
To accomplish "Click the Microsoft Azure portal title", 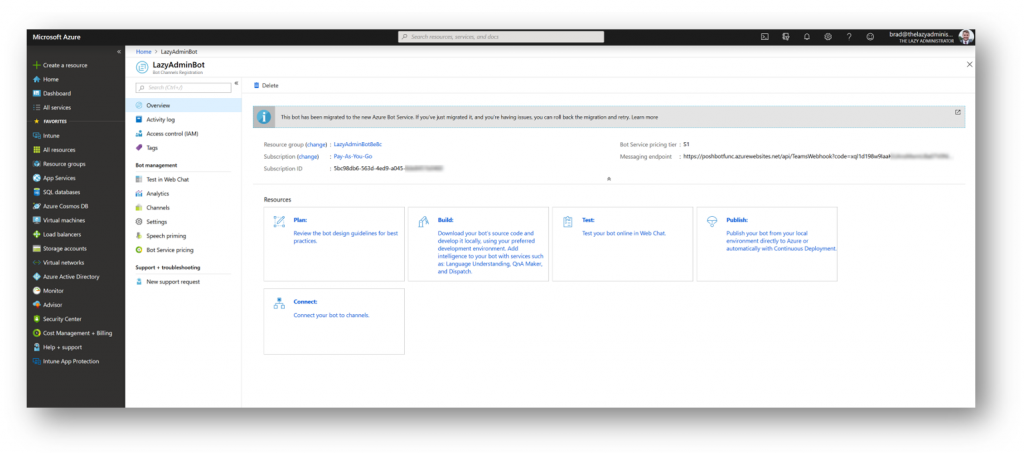I will (57, 37).
